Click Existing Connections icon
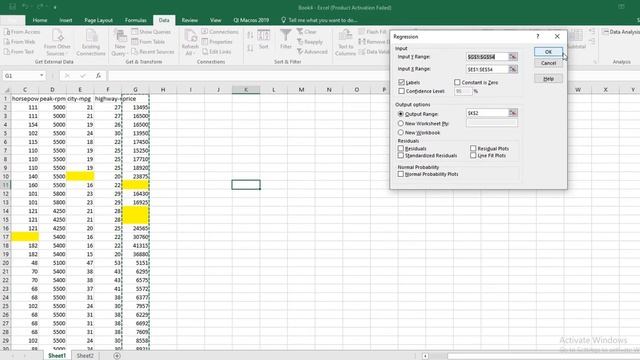This screenshot has height=360, width=640. 91,42
